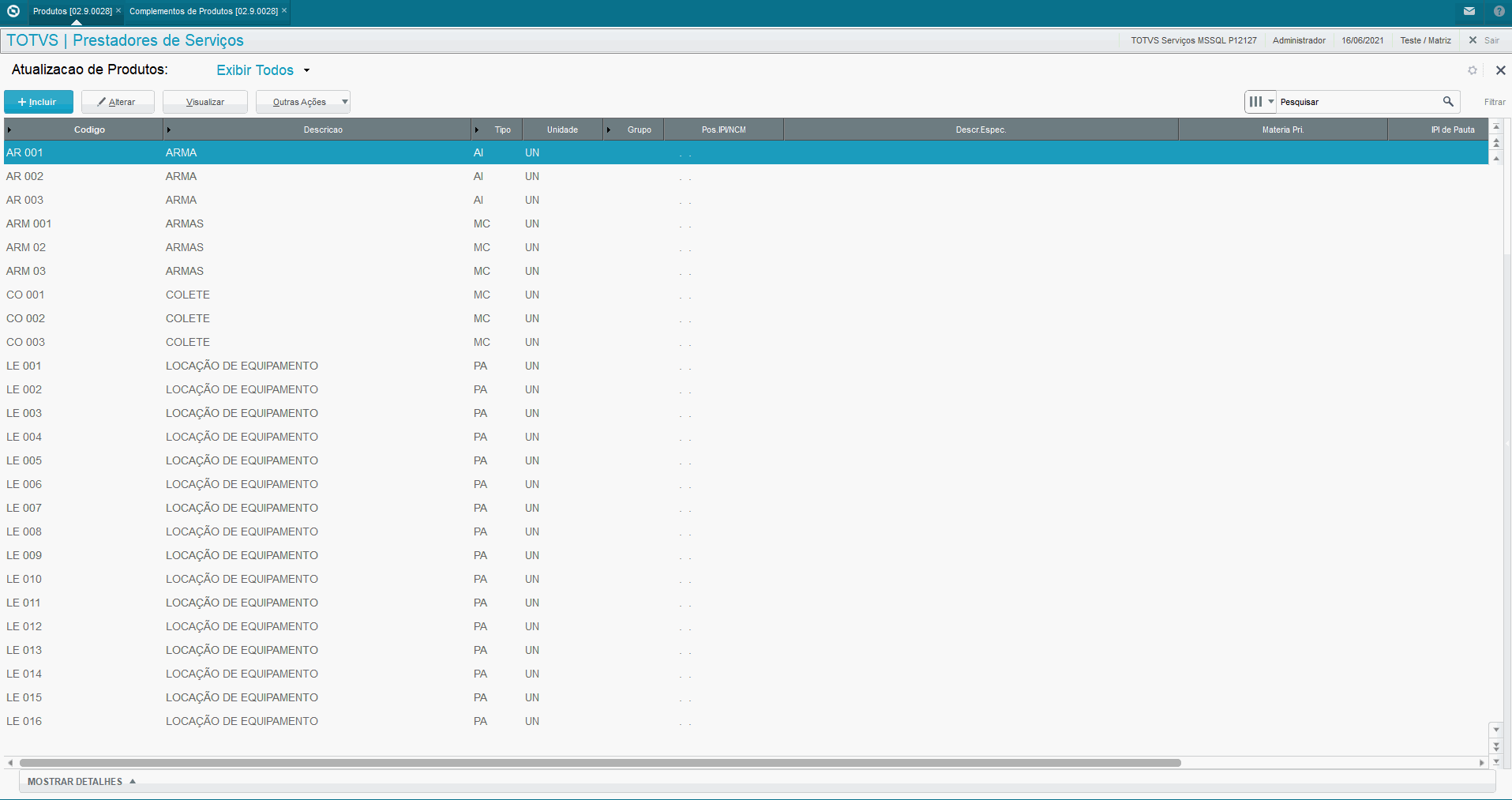Screen dimensions: 1512x800
Task: Select row with code AR 003
Action: tap(746, 200)
